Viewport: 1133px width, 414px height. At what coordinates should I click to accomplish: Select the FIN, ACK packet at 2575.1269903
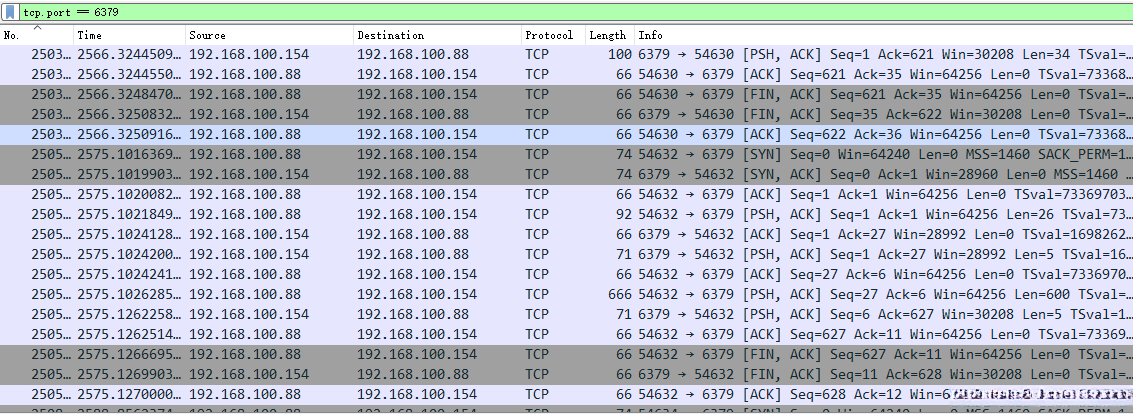pyautogui.click(x=566, y=374)
